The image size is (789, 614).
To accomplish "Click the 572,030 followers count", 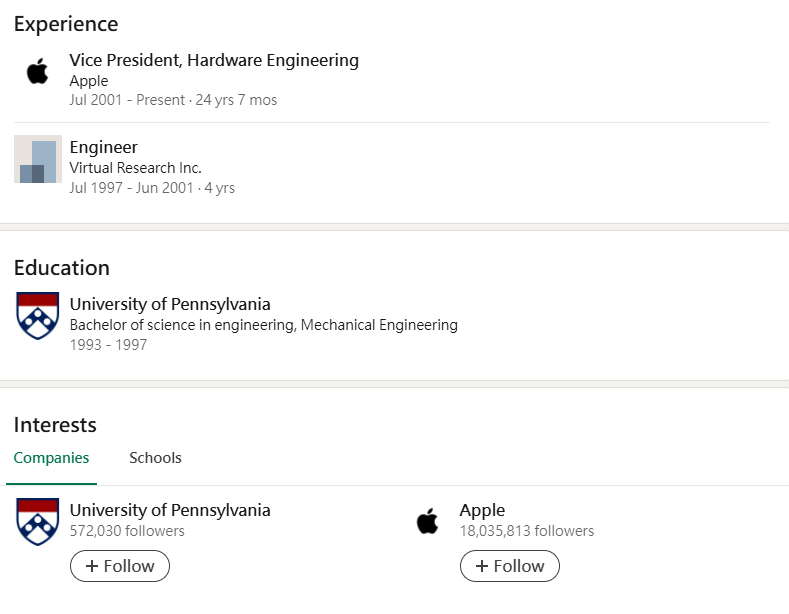I will coord(127,531).
